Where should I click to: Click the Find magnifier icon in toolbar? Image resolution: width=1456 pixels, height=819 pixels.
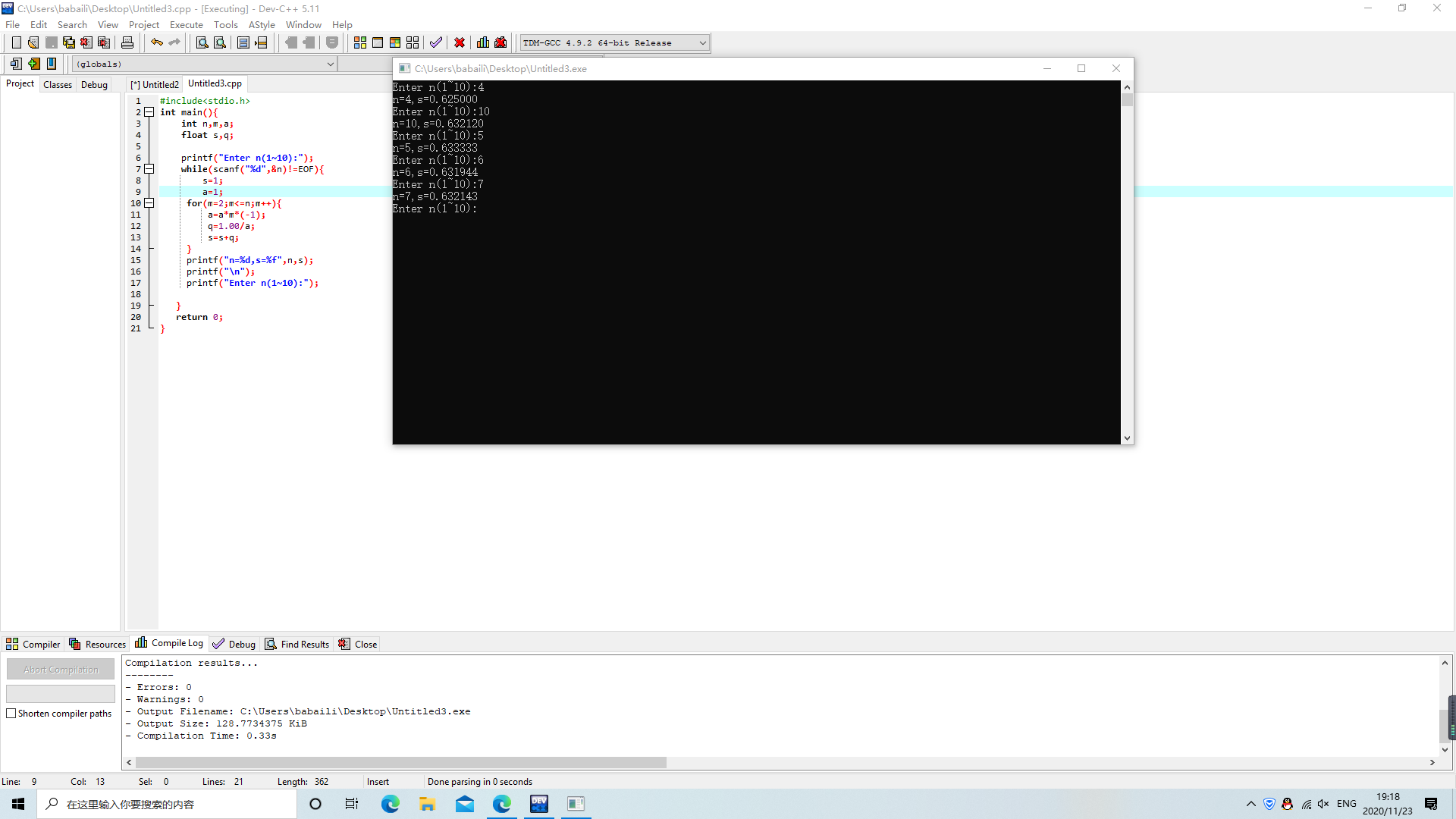pos(202,42)
